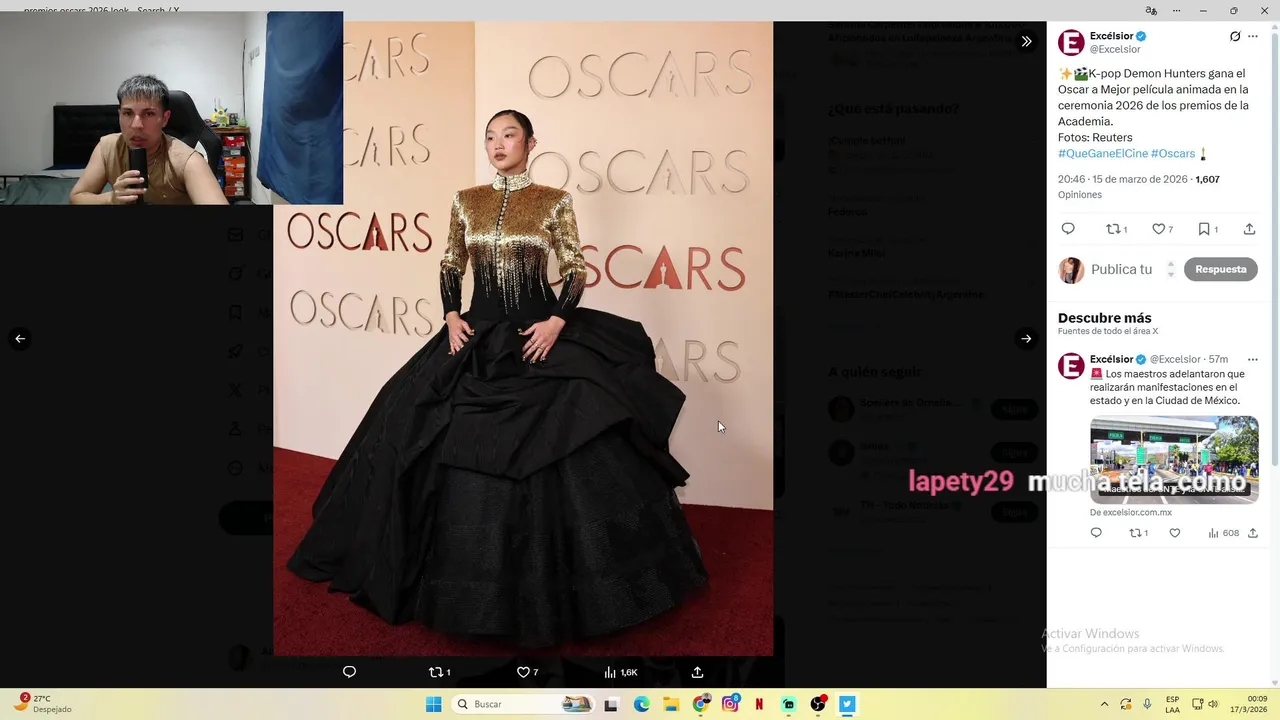This screenshot has width=1280, height=720.
Task: Like the Excélsior Oscars post in sidebar
Action: [1162, 229]
